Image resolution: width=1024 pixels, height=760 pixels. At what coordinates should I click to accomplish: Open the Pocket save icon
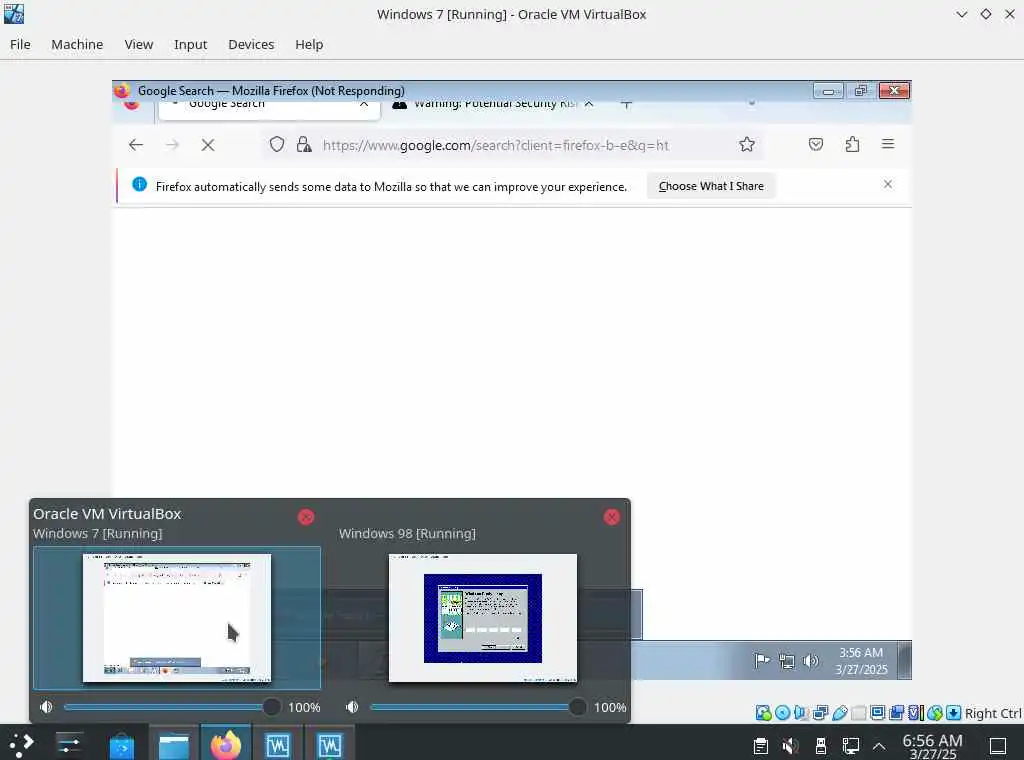click(816, 144)
